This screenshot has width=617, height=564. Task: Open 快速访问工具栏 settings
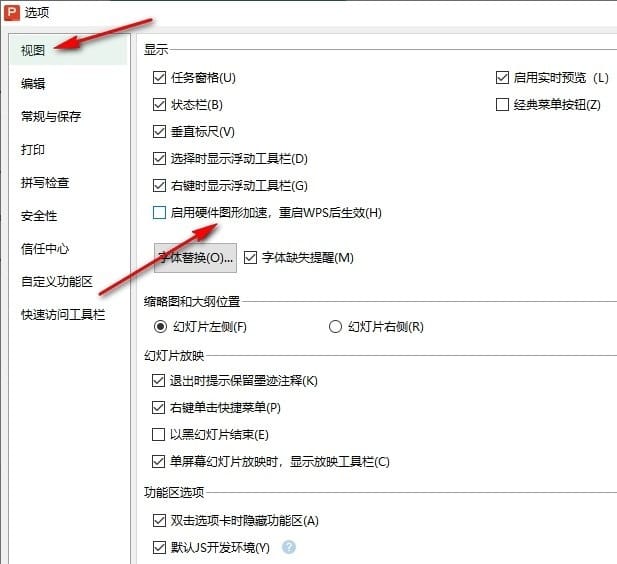63,314
